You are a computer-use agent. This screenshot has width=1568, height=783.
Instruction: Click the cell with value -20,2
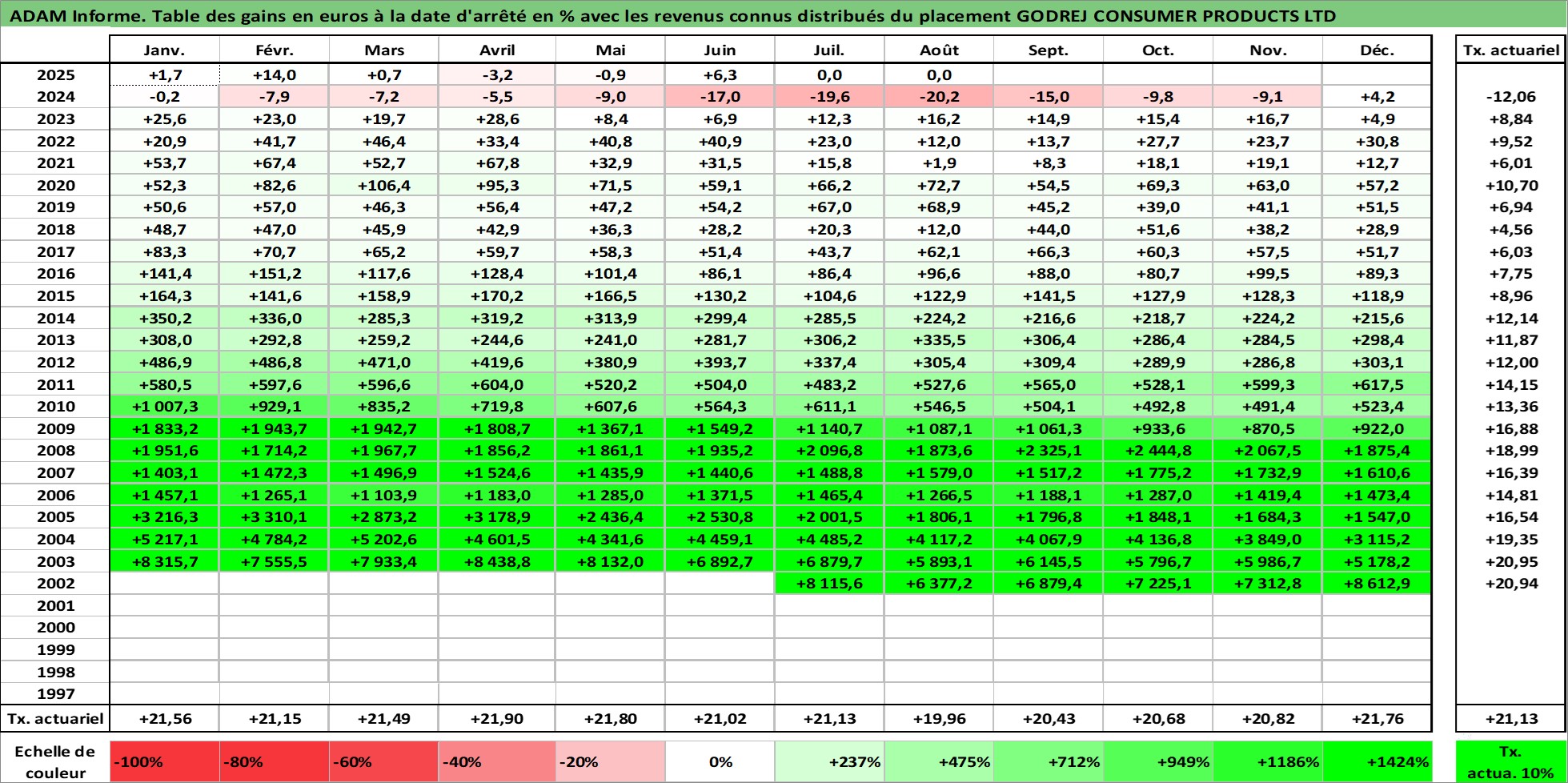(939, 96)
